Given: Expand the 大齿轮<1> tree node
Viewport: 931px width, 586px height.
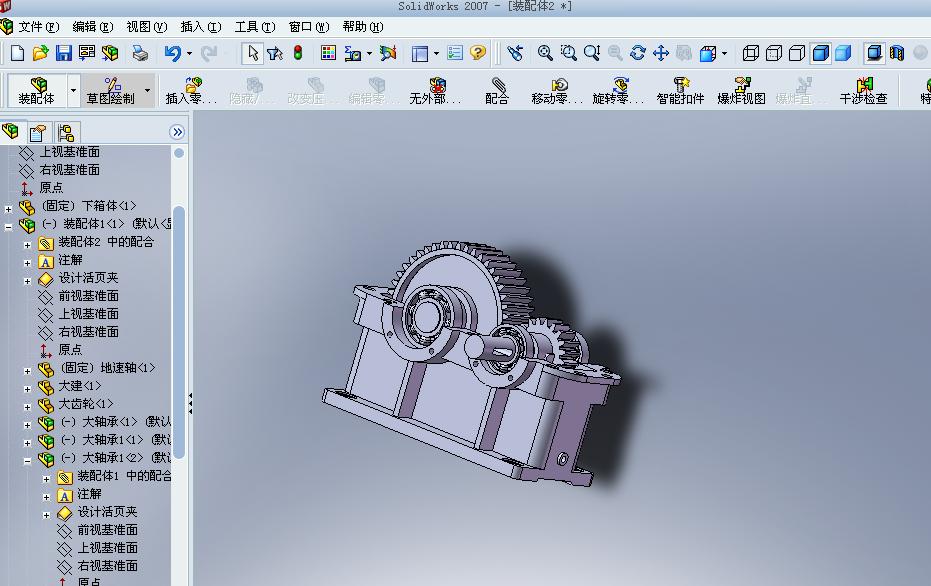Looking at the screenshot, I should pyautogui.click(x=27, y=407).
